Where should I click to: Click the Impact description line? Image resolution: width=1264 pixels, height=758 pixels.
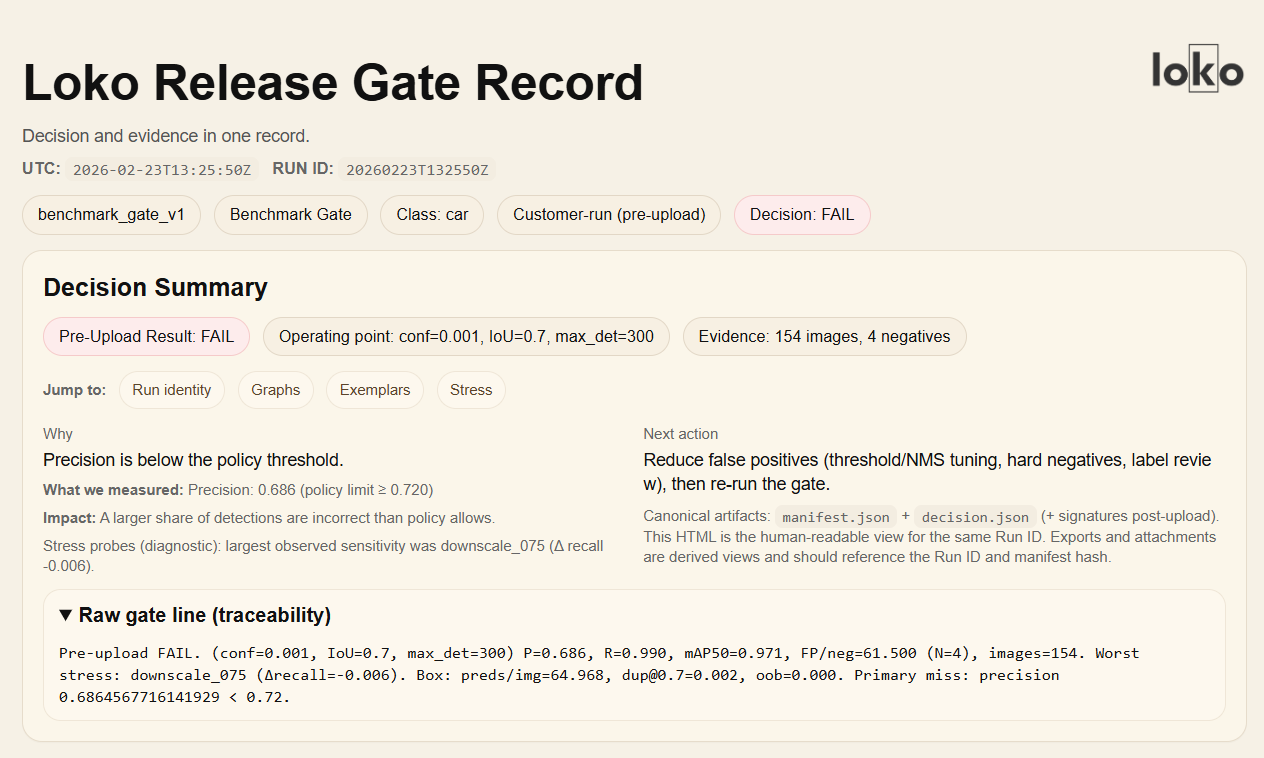click(269, 518)
